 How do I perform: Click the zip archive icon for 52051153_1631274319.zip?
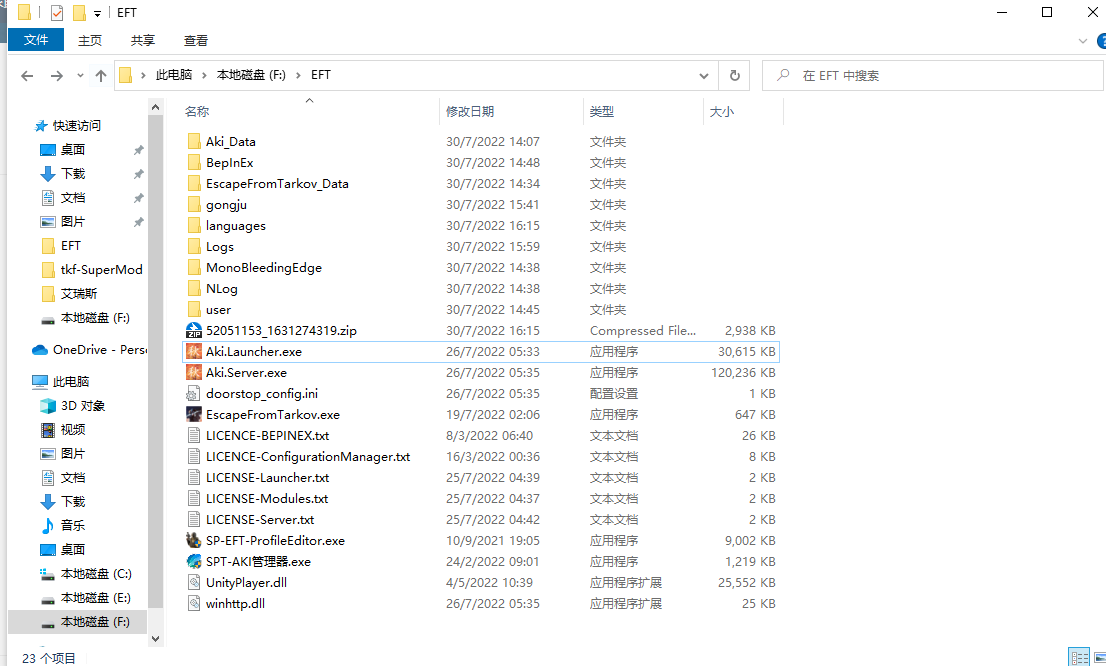coord(194,330)
